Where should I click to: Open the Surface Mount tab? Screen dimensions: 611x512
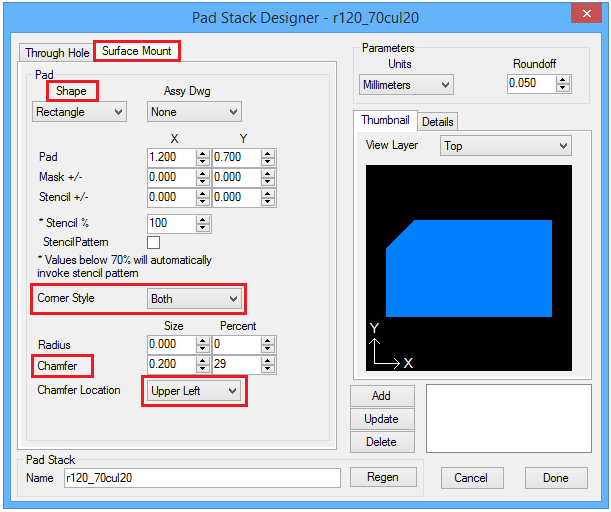pyautogui.click(x=137, y=51)
